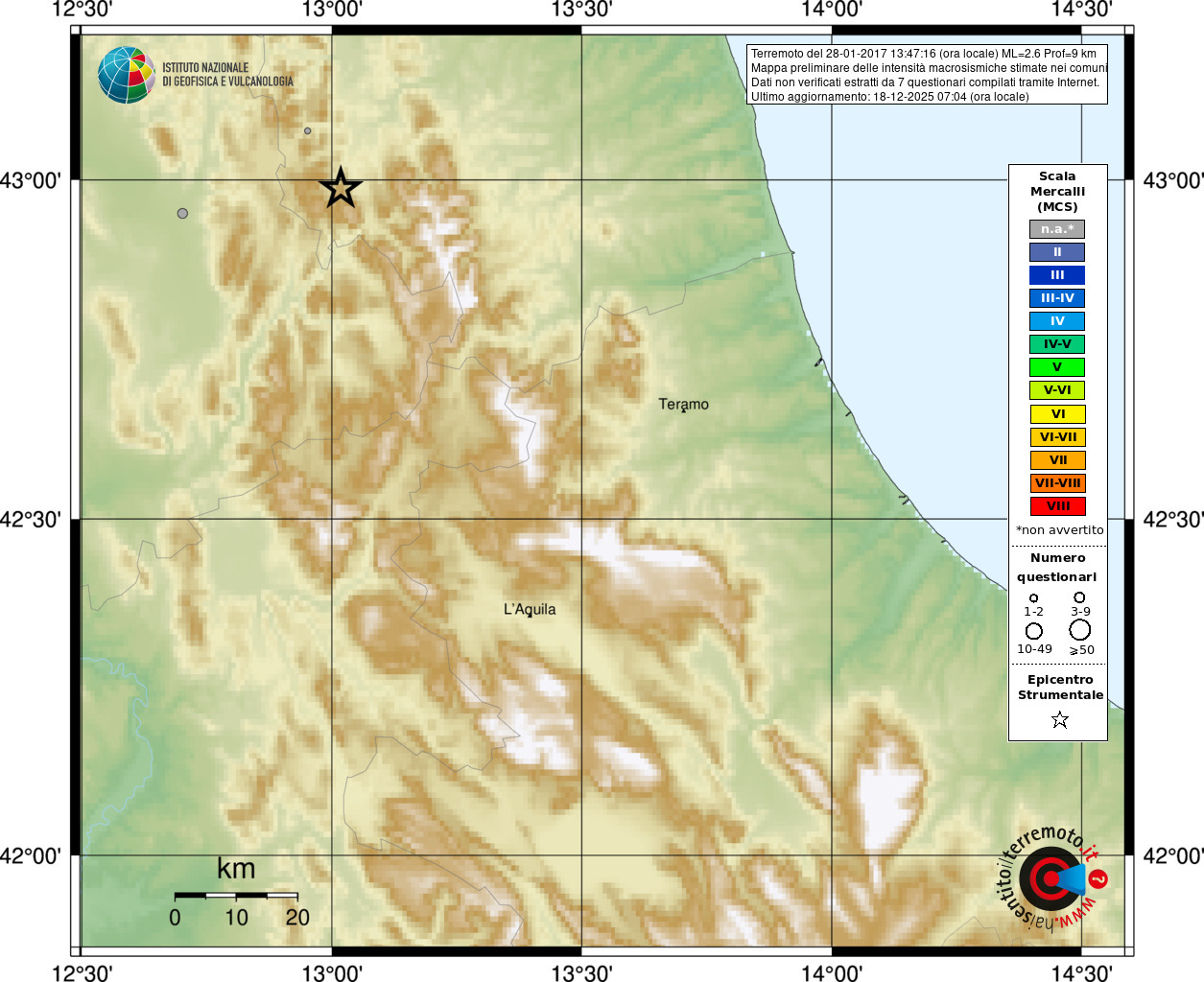
Task: Click the top 14°00' longitude label
Action: [832, 10]
